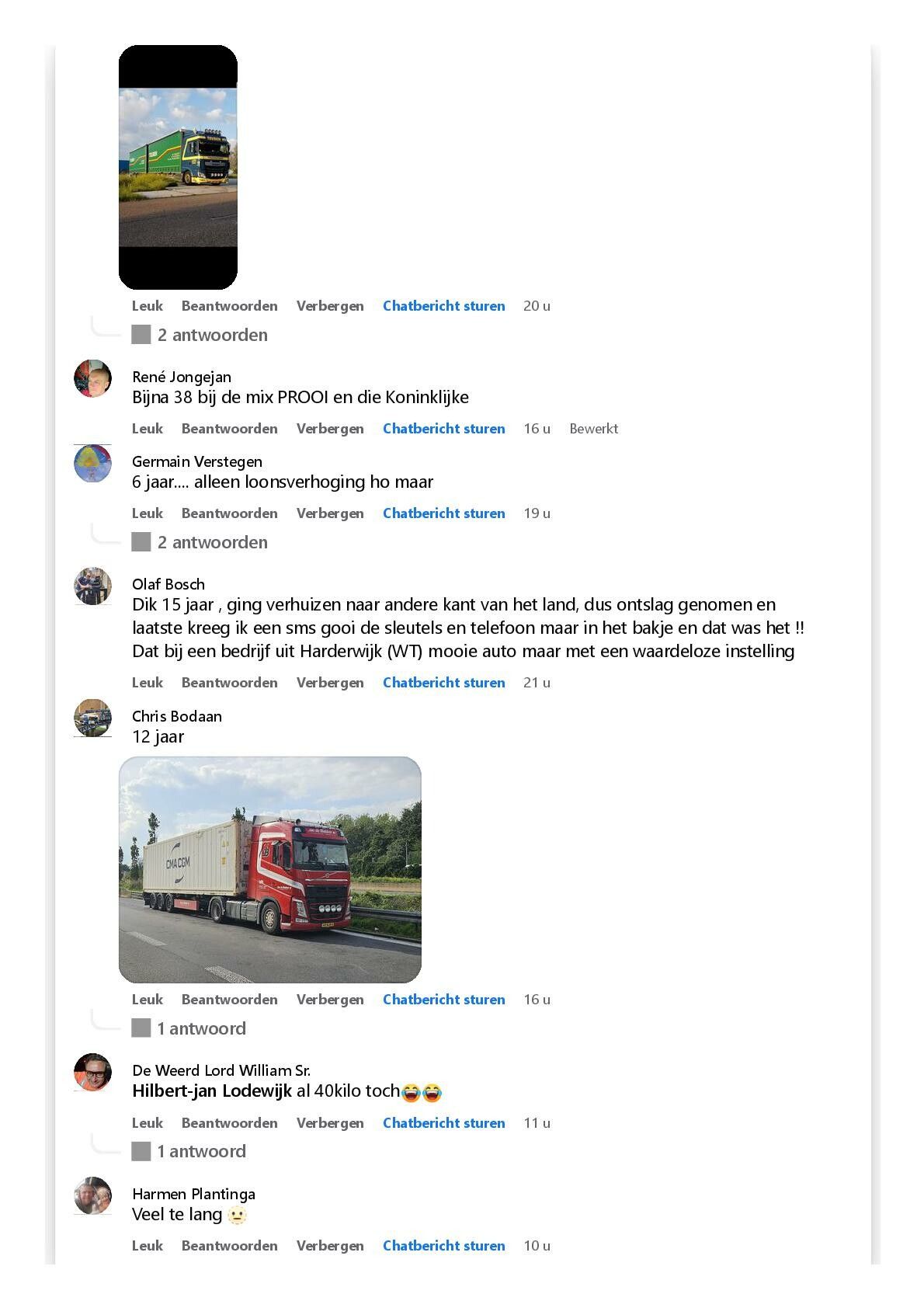This screenshot has height=1308, width=924.
Task: Open Chris Bodaan's profile avatar
Action: pos(92,718)
